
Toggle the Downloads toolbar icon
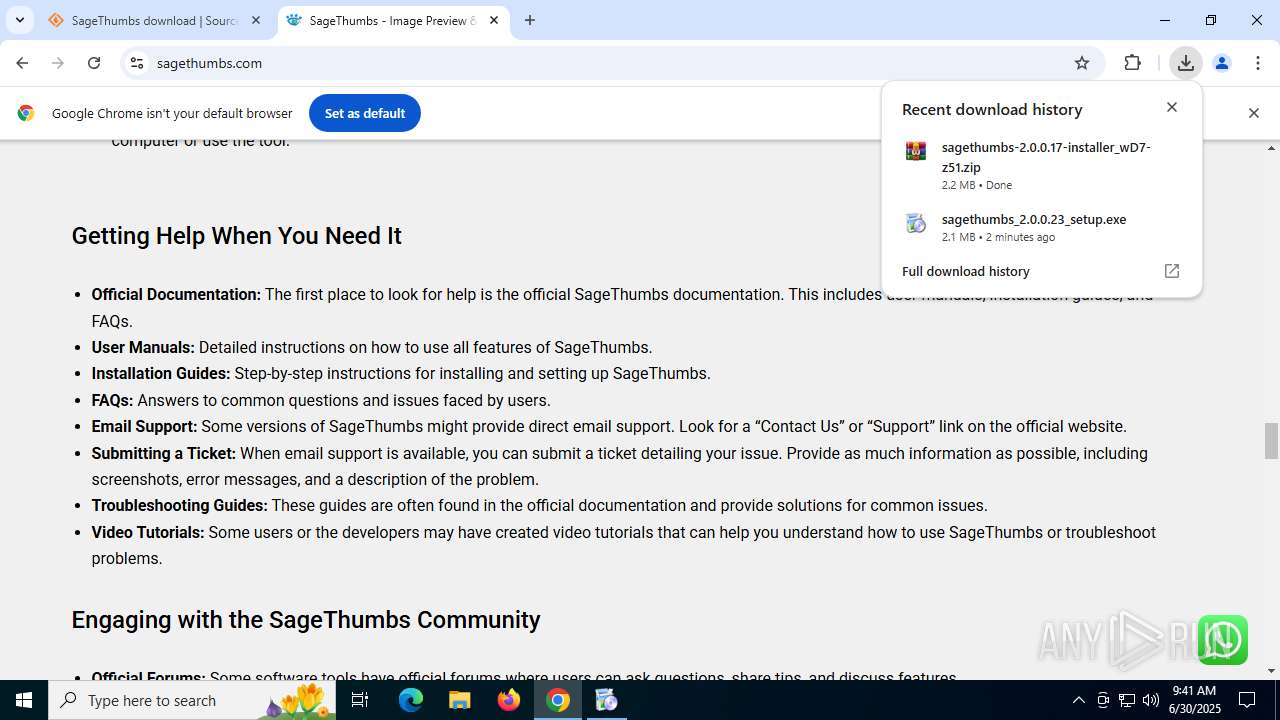pyautogui.click(x=1186, y=63)
